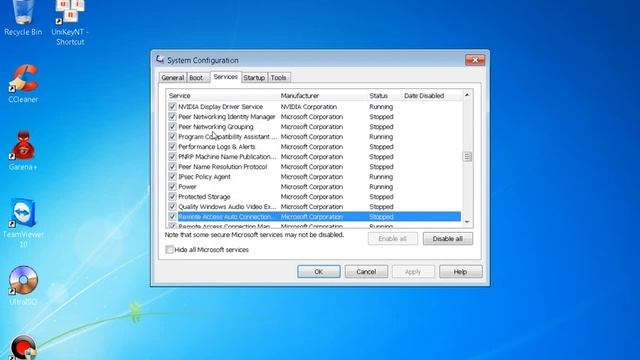Uncheck the Power service checkbox
The width and height of the screenshot is (640, 360).
click(172, 187)
